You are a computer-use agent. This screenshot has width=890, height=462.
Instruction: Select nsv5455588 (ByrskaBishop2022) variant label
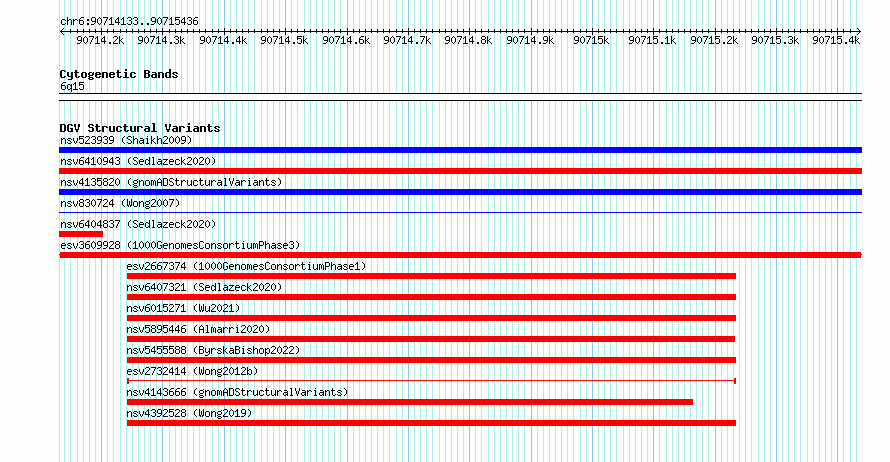coord(213,350)
